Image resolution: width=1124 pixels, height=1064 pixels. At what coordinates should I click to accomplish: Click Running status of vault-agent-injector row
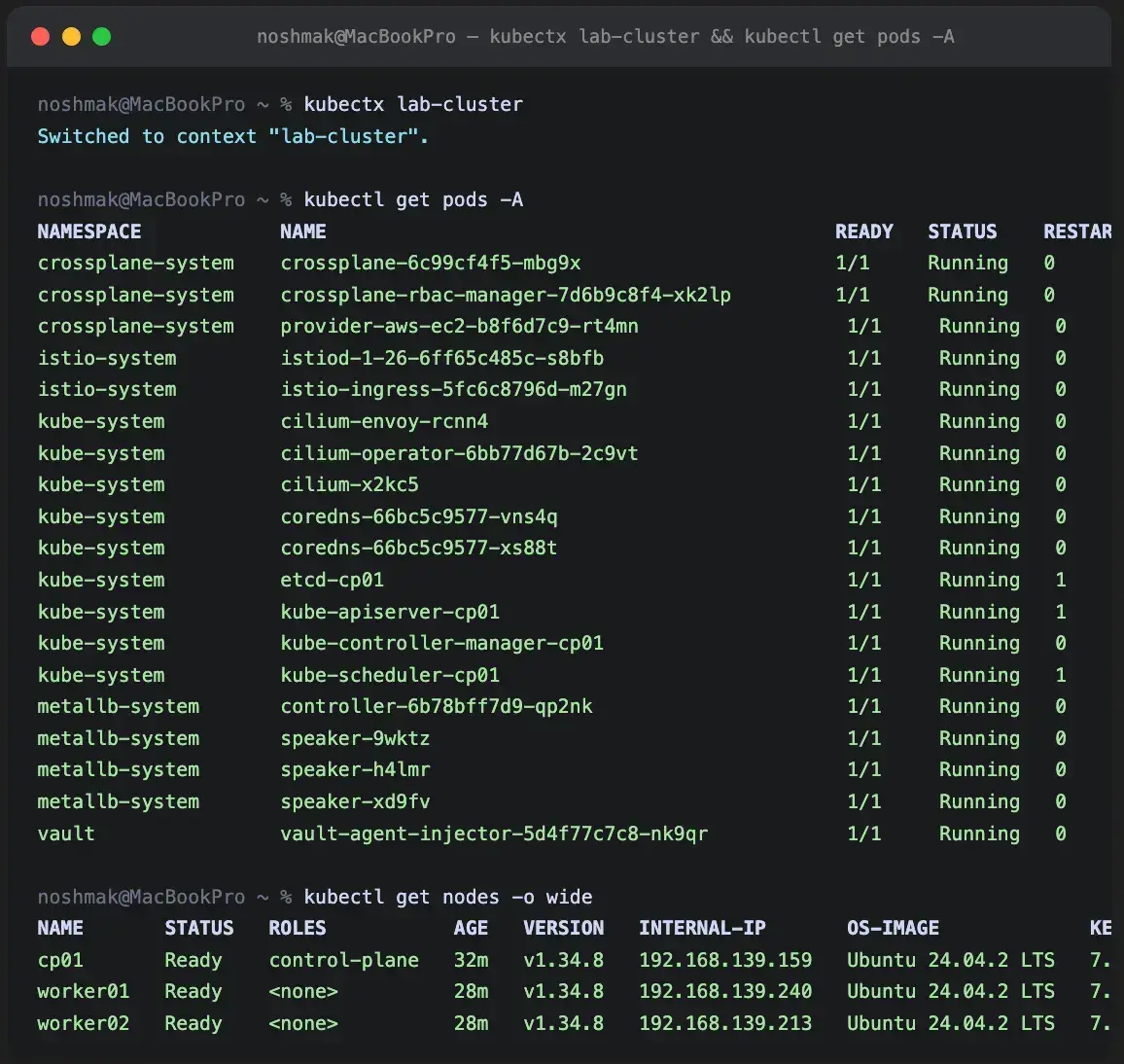pyautogui.click(x=979, y=833)
